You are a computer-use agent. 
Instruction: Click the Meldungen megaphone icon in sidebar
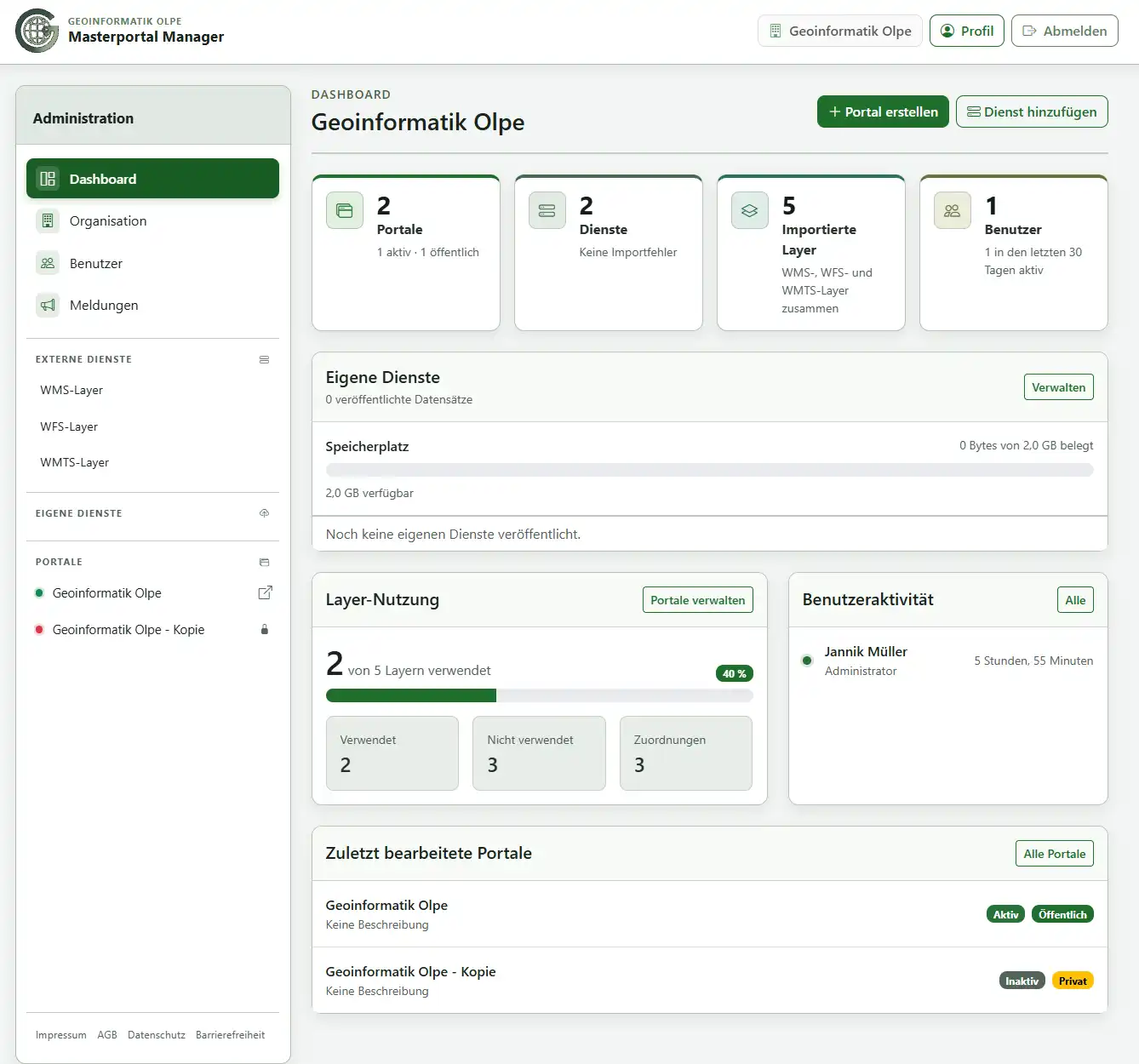pos(48,305)
